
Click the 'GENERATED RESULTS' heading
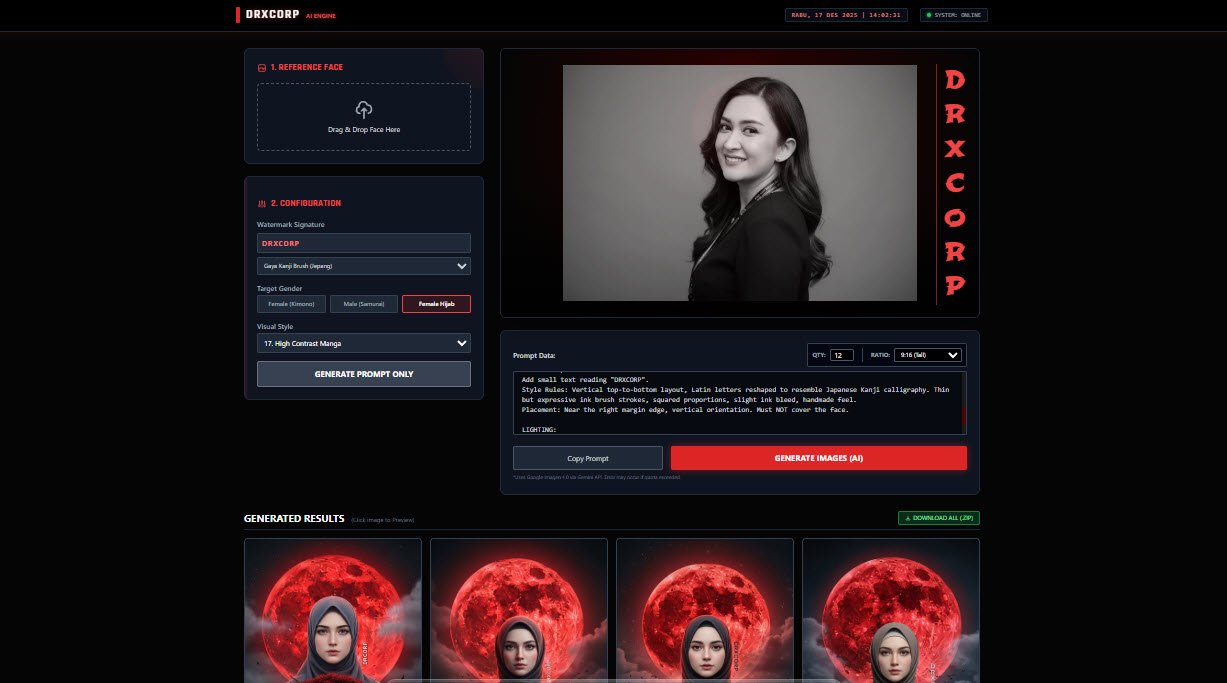click(294, 519)
